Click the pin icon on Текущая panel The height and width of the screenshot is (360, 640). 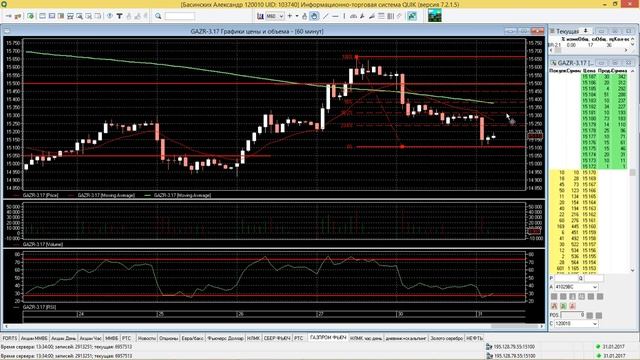585,31
